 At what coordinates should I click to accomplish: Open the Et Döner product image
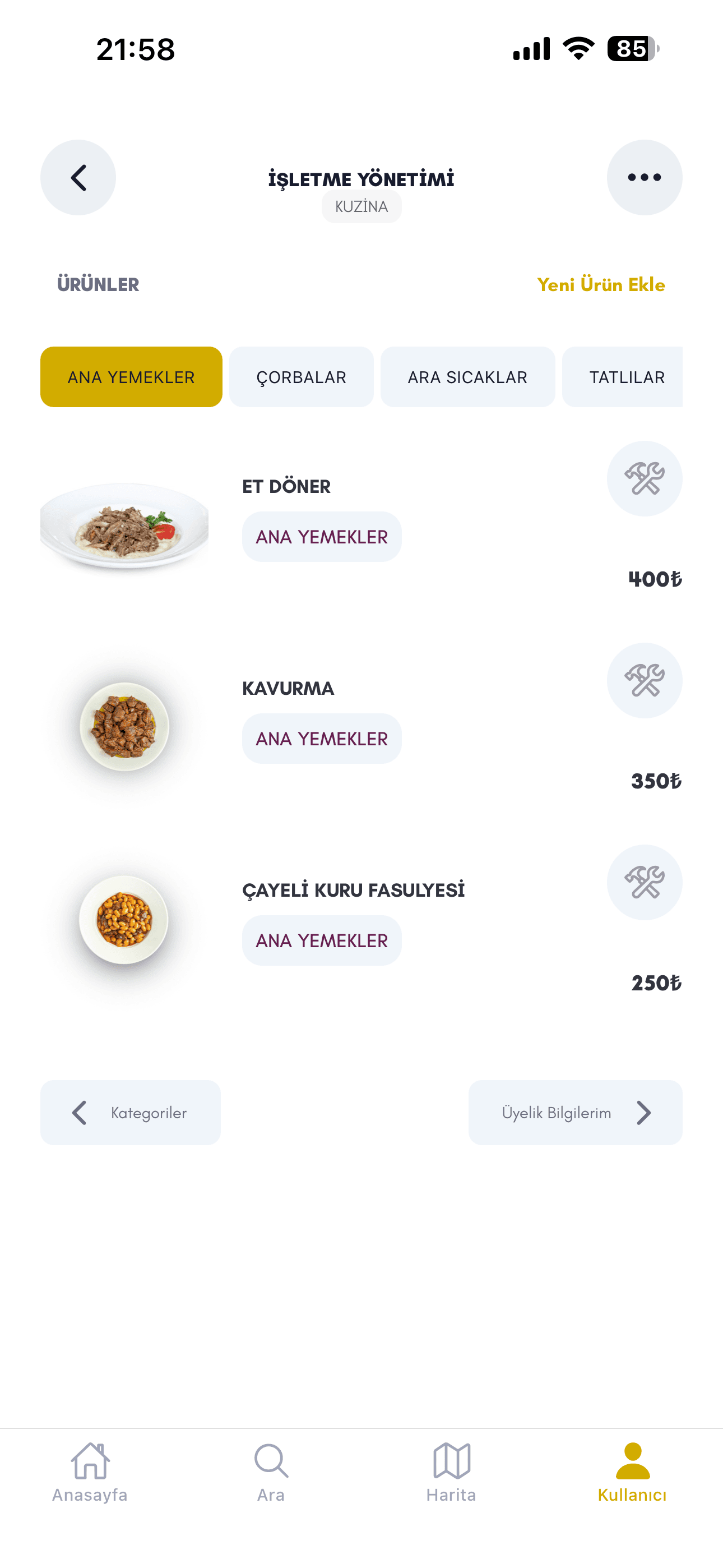click(x=124, y=526)
